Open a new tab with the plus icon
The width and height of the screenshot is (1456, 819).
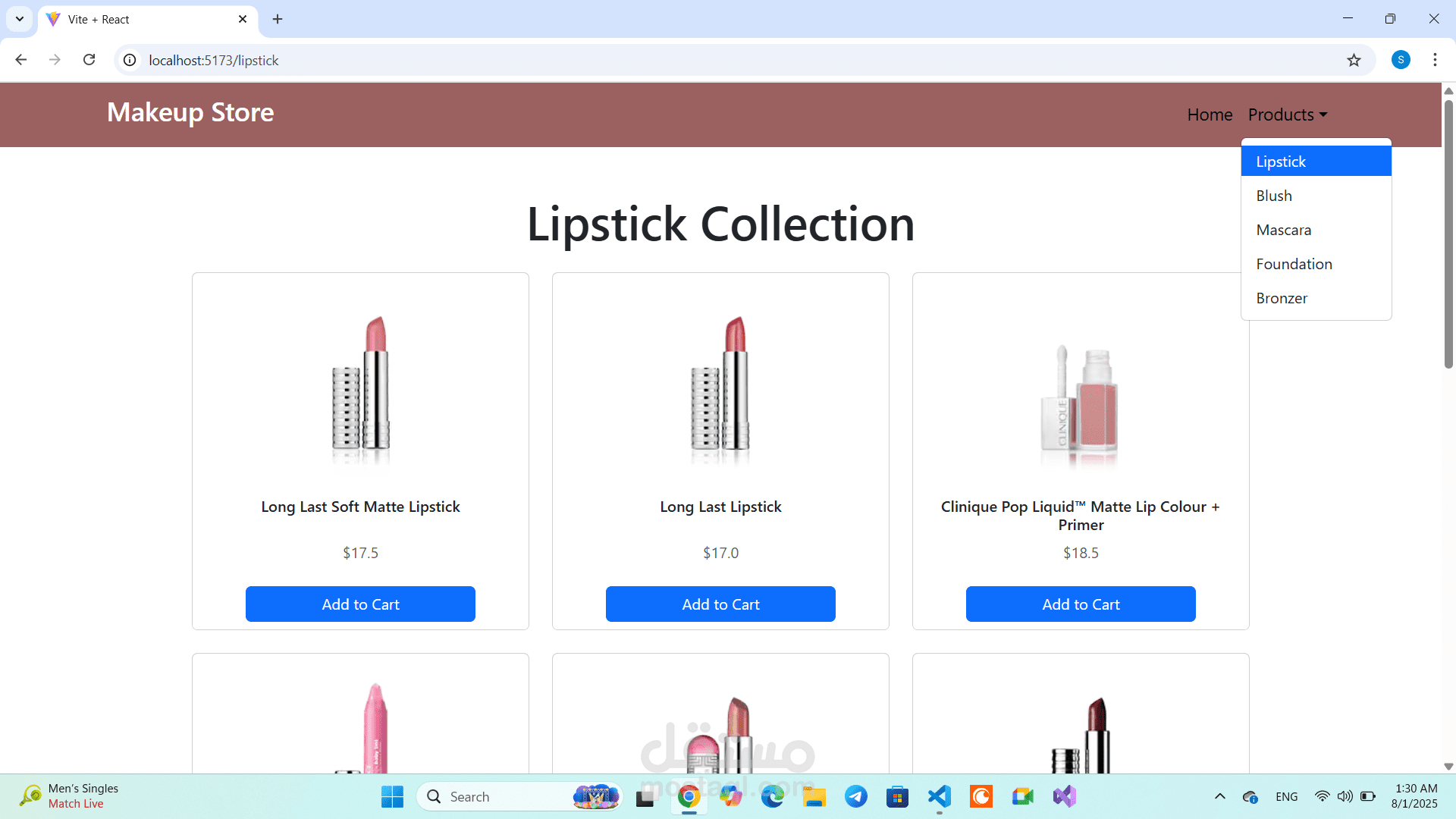(x=278, y=19)
